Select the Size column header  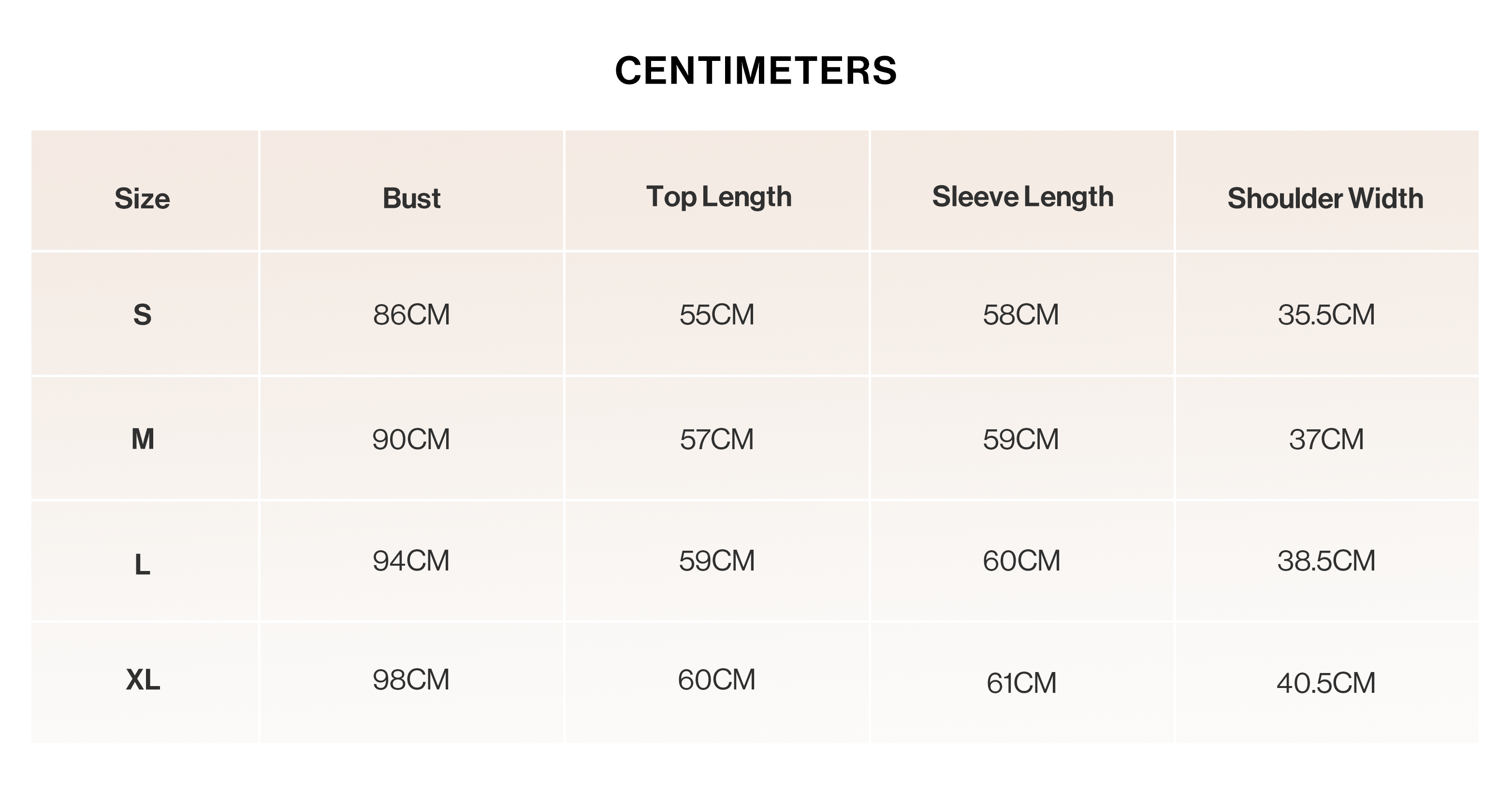142,198
